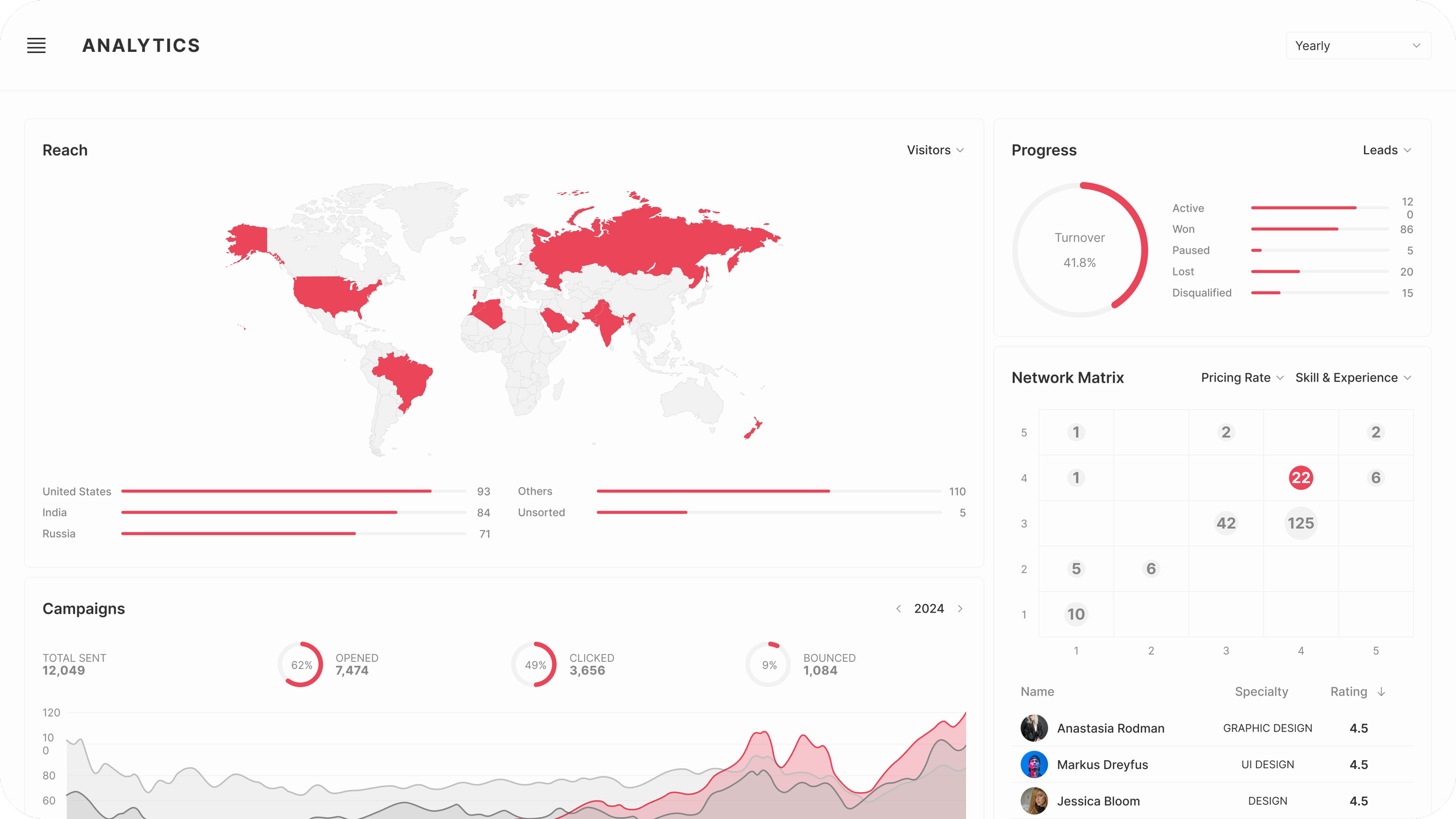Click the Specialty column header
The image size is (1456, 819).
click(x=1261, y=692)
